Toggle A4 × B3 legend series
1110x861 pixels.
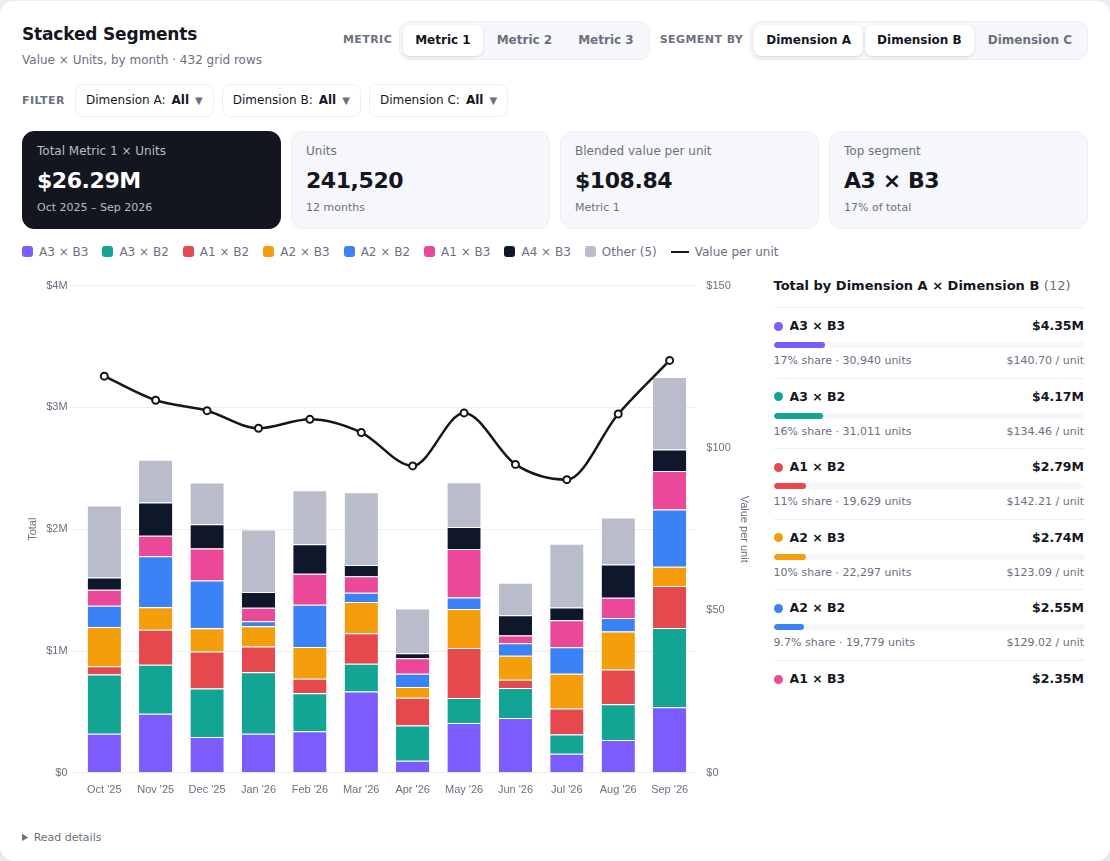[x=537, y=251]
